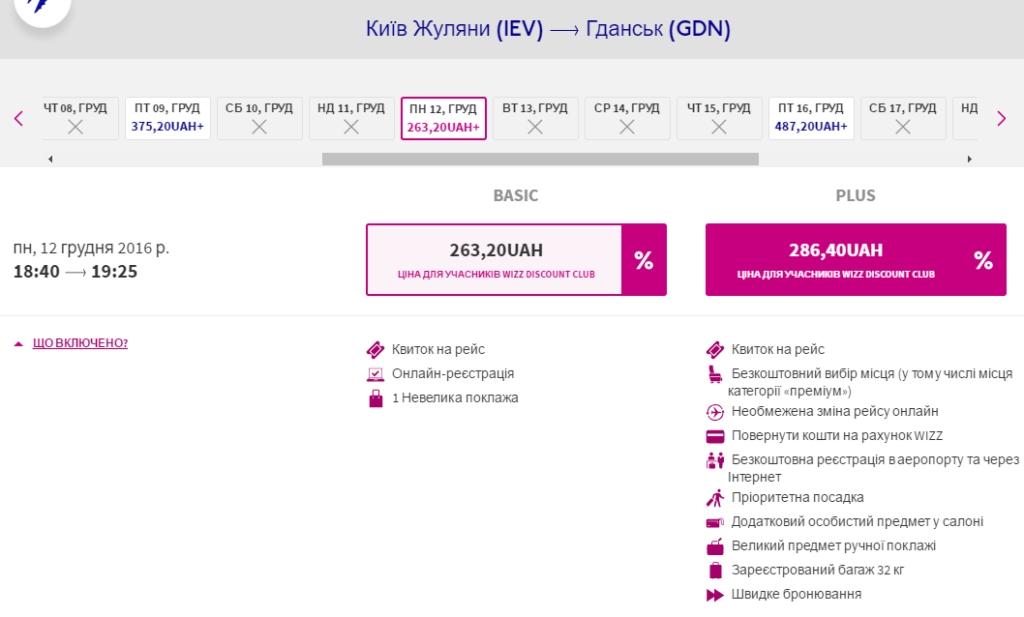Image resolution: width=1024 pixels, height=617 pixels.
Task: Click the horizontal scrollbar left arrow
Action: tap(50, 159)
